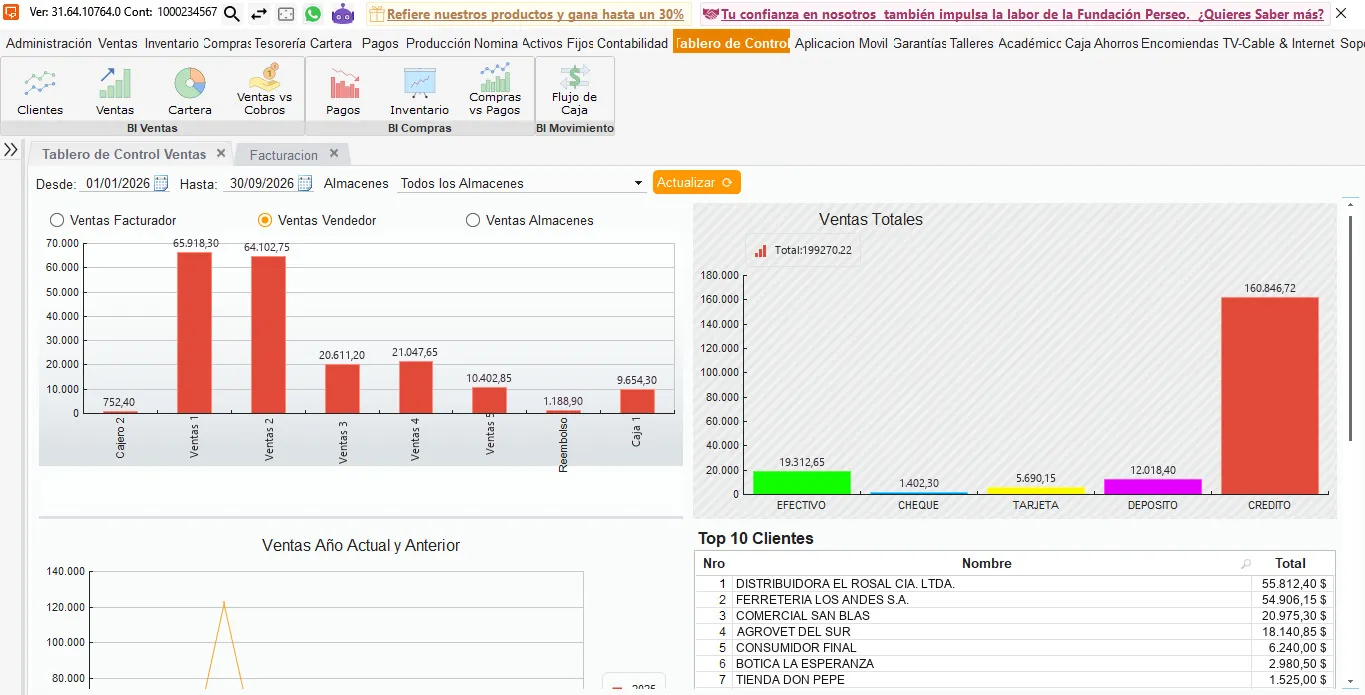Click the Actualizar button
1365x695 pixels.
click(696, 183)
